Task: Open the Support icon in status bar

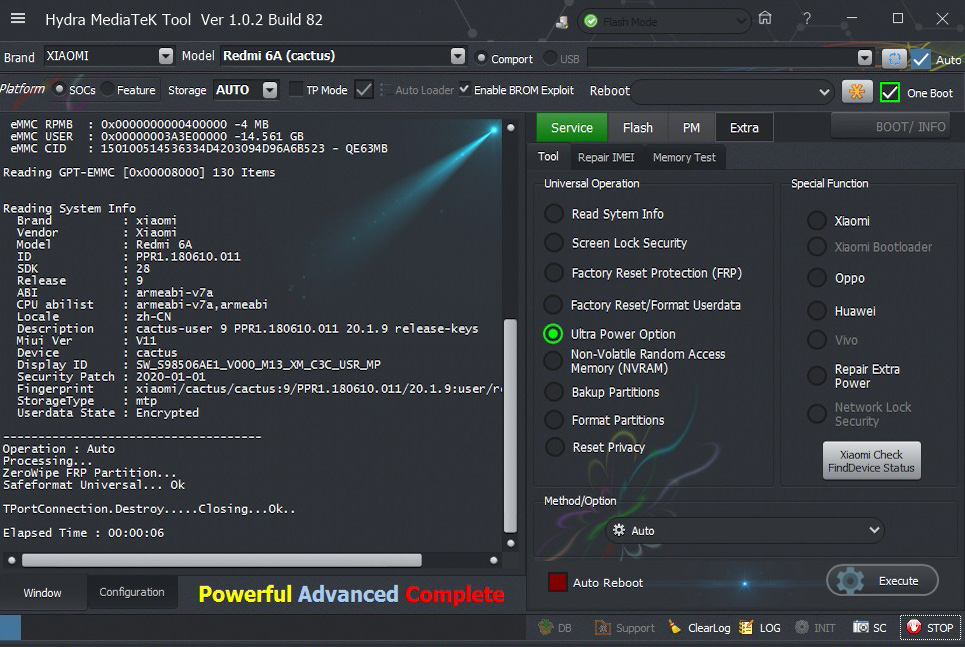Action: coord(603,627)
